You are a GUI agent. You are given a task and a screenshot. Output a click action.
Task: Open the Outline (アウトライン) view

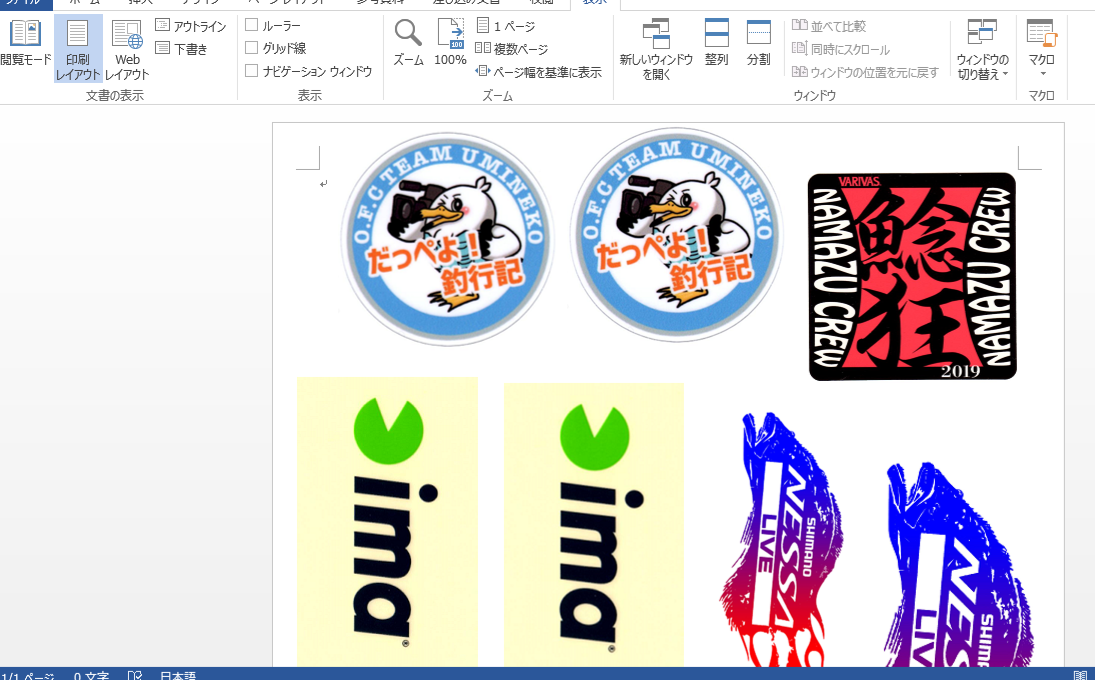click(191, 26)
